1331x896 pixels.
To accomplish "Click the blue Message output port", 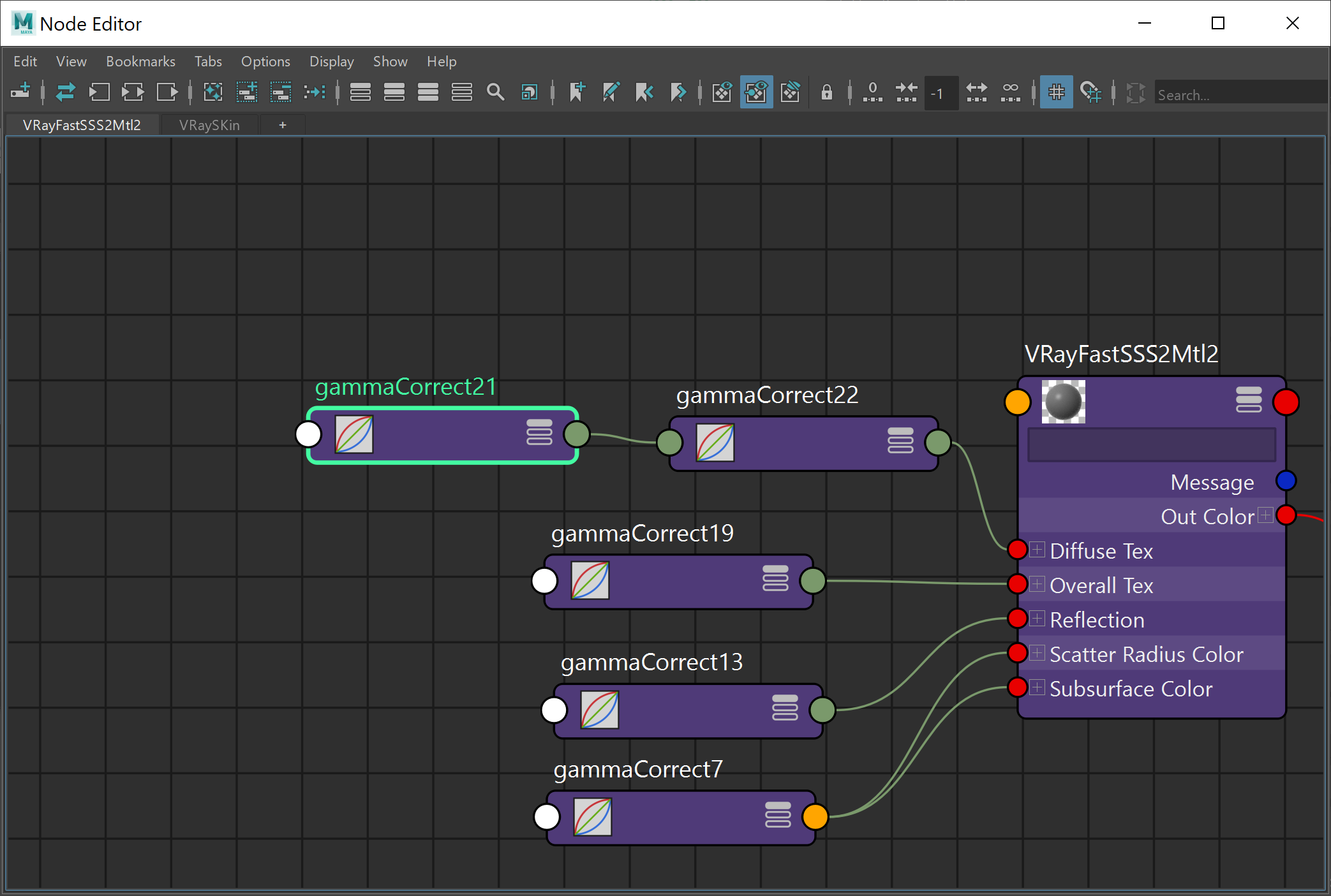I will tap(1286, 480).
